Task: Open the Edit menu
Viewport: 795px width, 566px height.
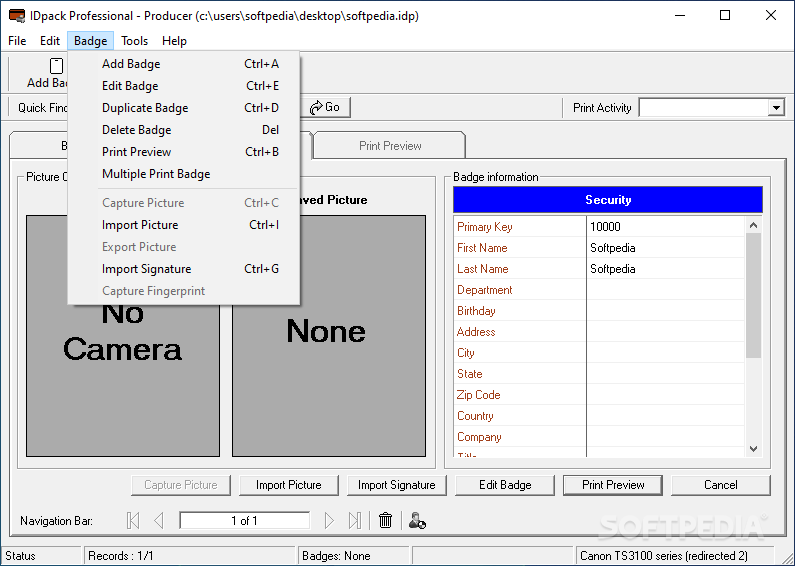Action: tap(50, 41)
